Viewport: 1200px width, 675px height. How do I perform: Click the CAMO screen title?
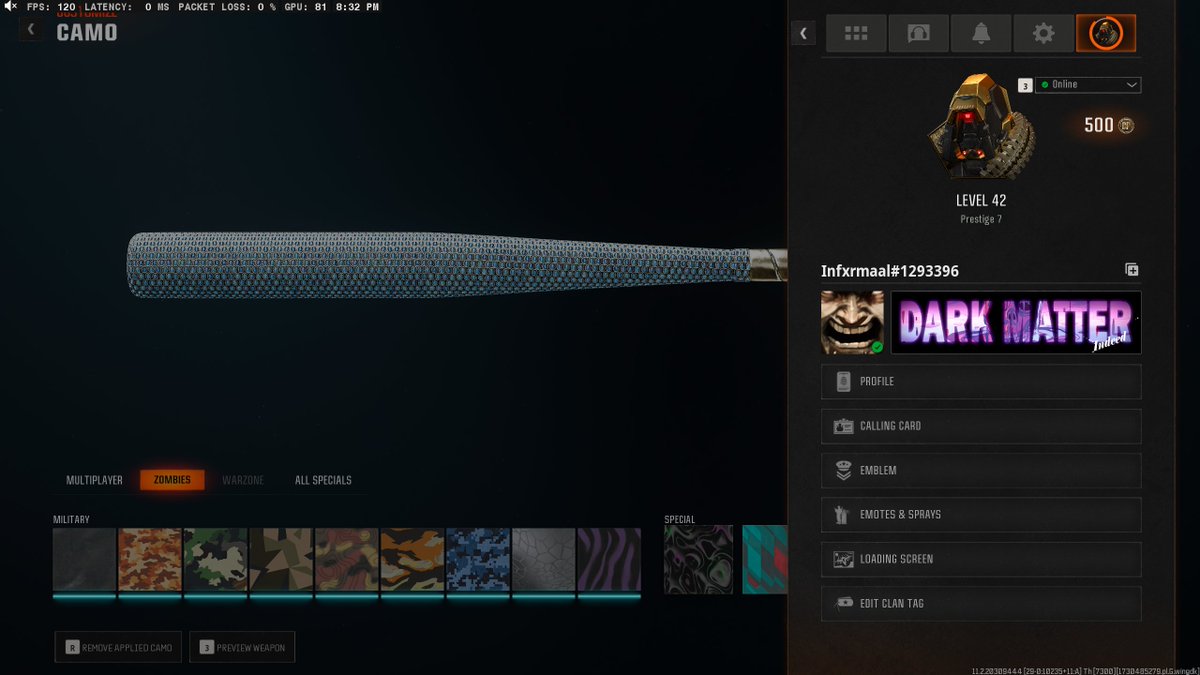coord(87,32)
